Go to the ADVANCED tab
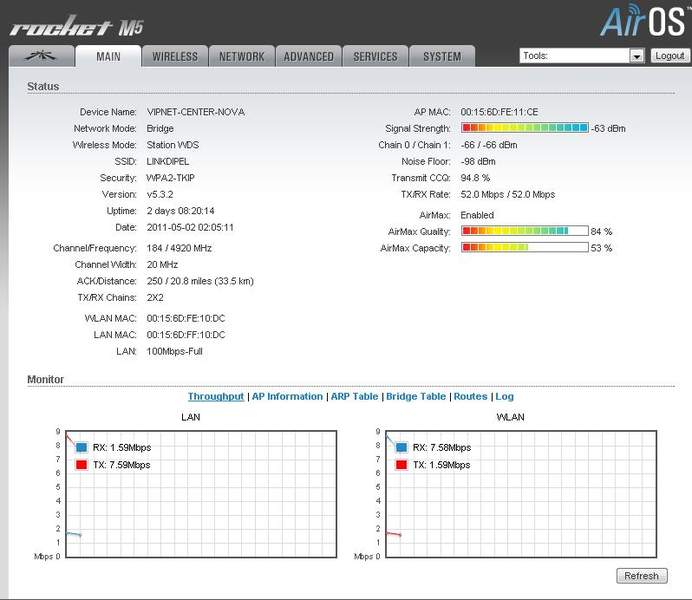This screenshot has height=600, width=692. pos(308,56)
